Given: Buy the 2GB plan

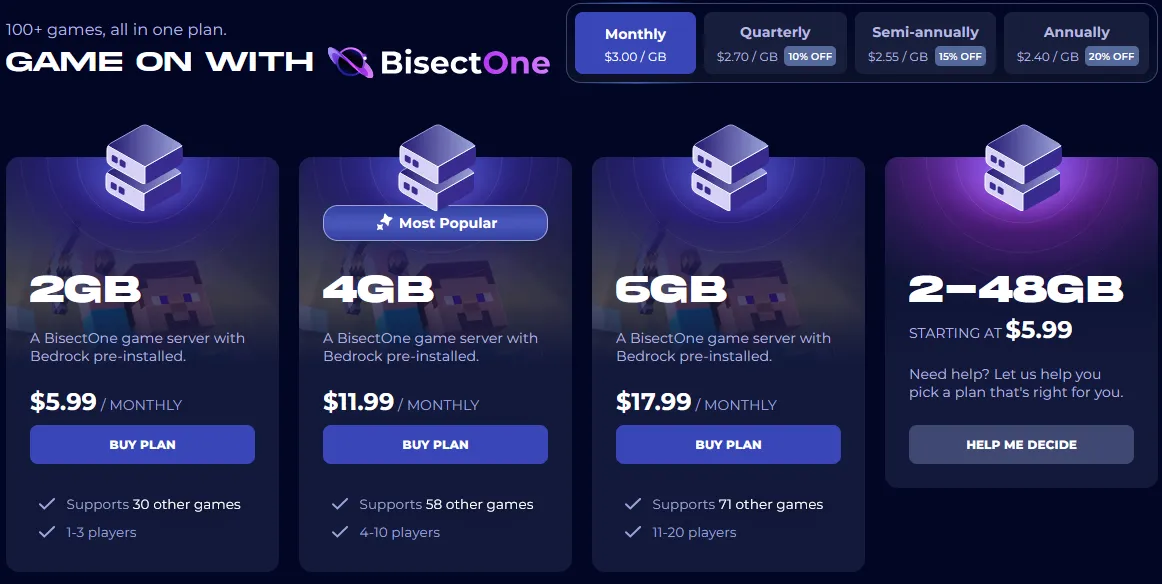Looking at the screenshot, I should (142, 445).
